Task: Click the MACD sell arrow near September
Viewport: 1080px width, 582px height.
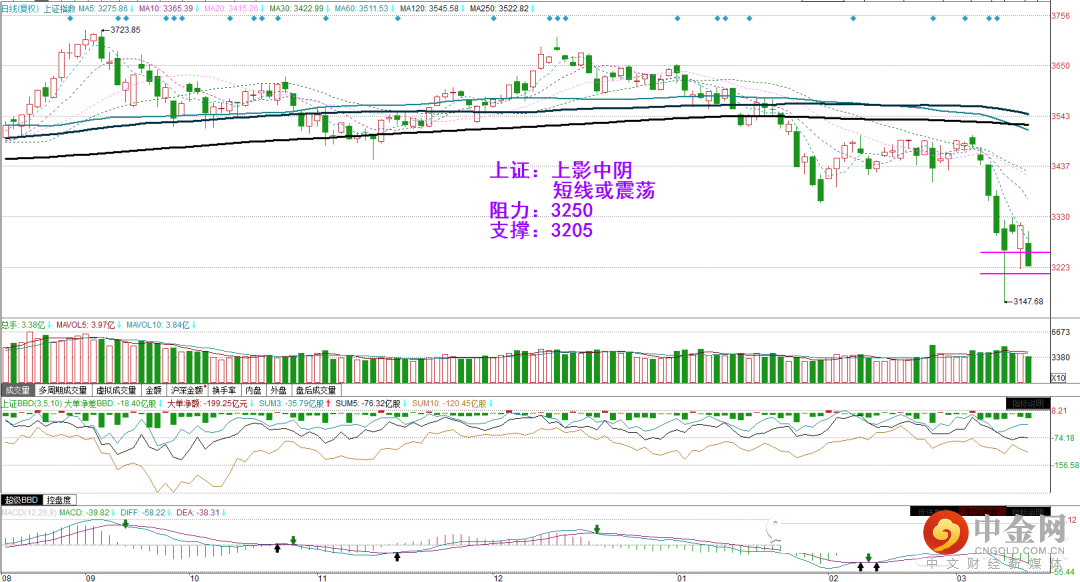Action: click(125, 524)
